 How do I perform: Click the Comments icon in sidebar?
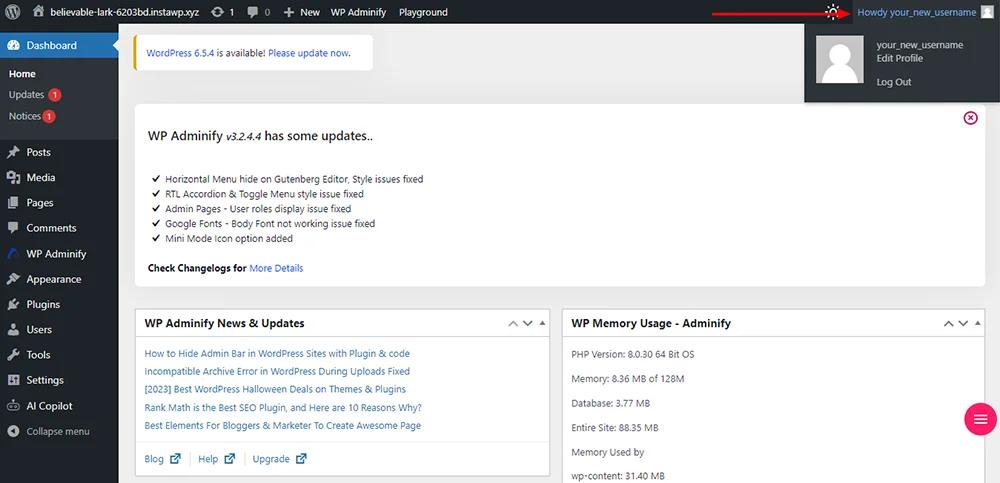click(13, 228)
